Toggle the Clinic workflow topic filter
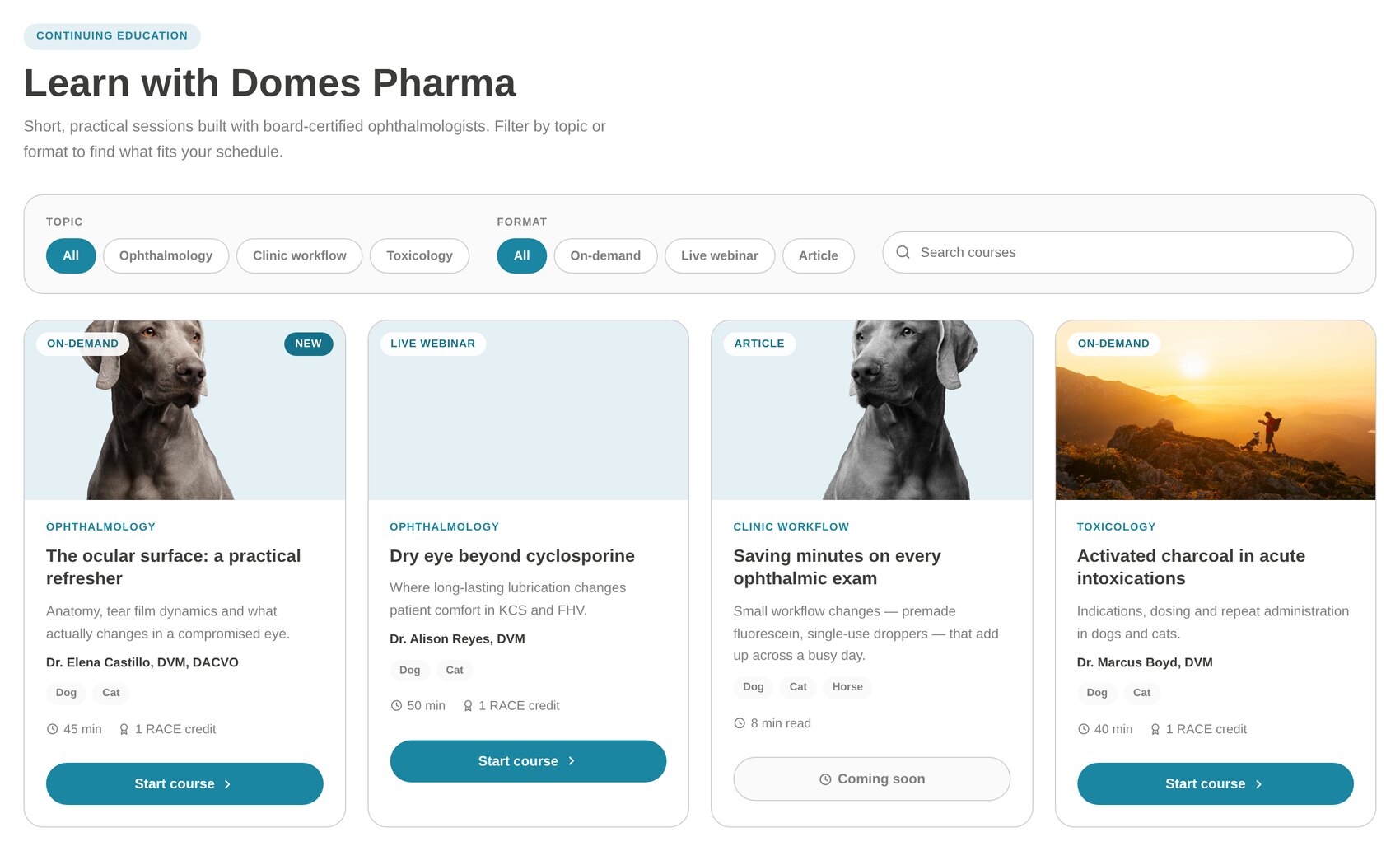 pyautogui.click(x=300, y=255)
